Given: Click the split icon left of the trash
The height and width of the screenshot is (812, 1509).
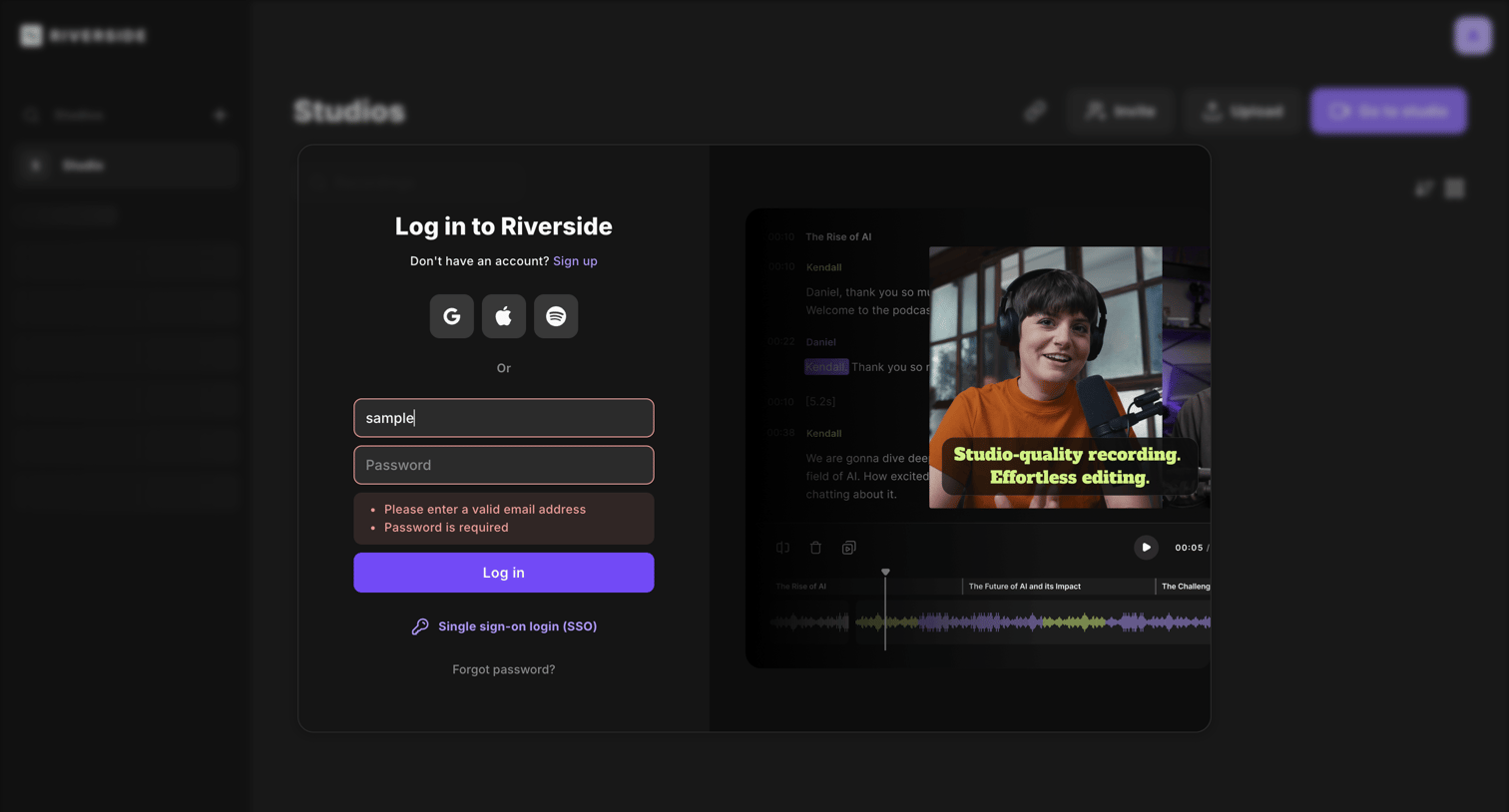Looking at the screenshot, I should 783,548.
